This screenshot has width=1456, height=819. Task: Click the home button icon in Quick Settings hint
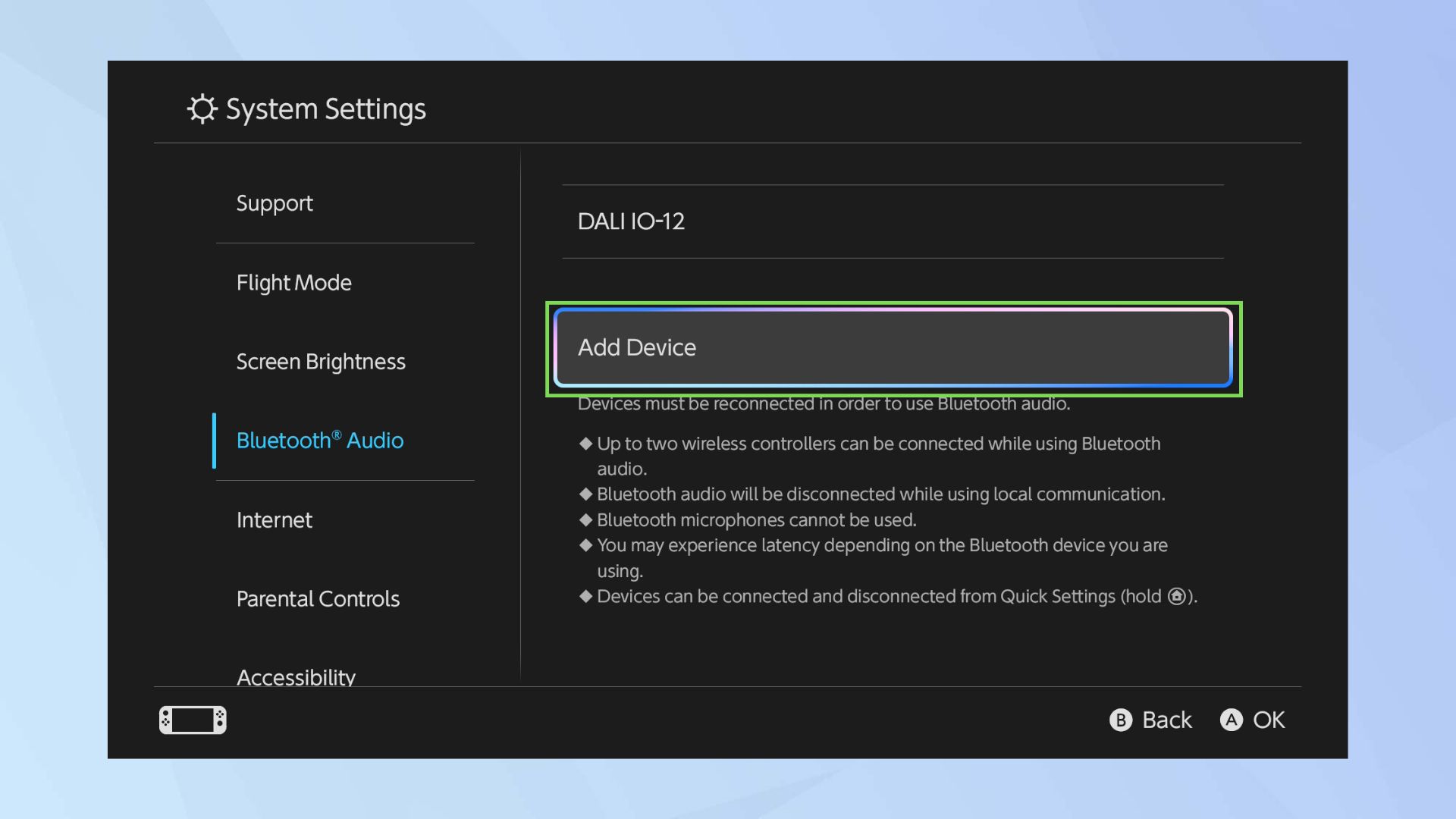pos(1176,597)
